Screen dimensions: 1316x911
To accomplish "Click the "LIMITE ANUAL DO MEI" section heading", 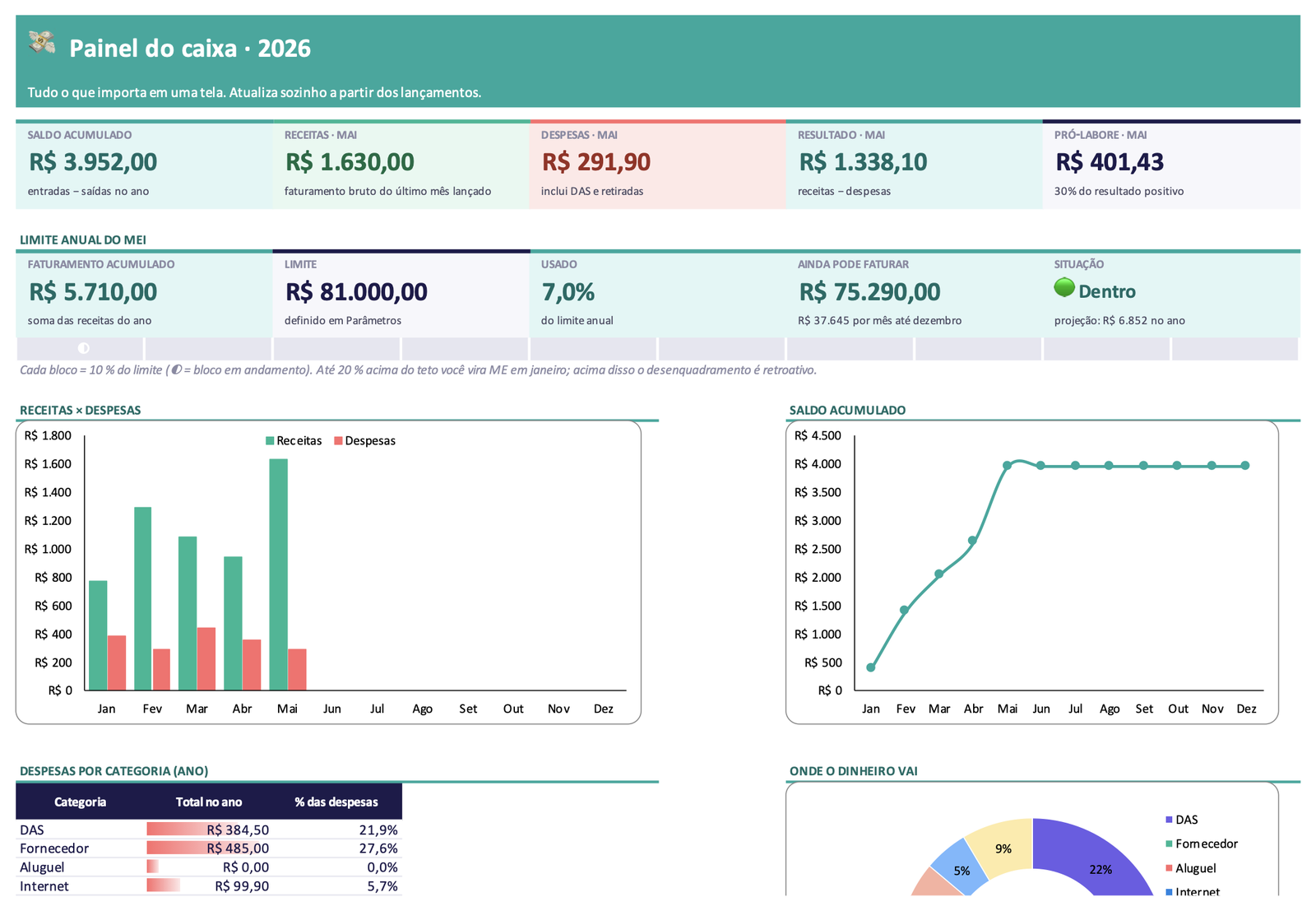I will pos(83,240).
